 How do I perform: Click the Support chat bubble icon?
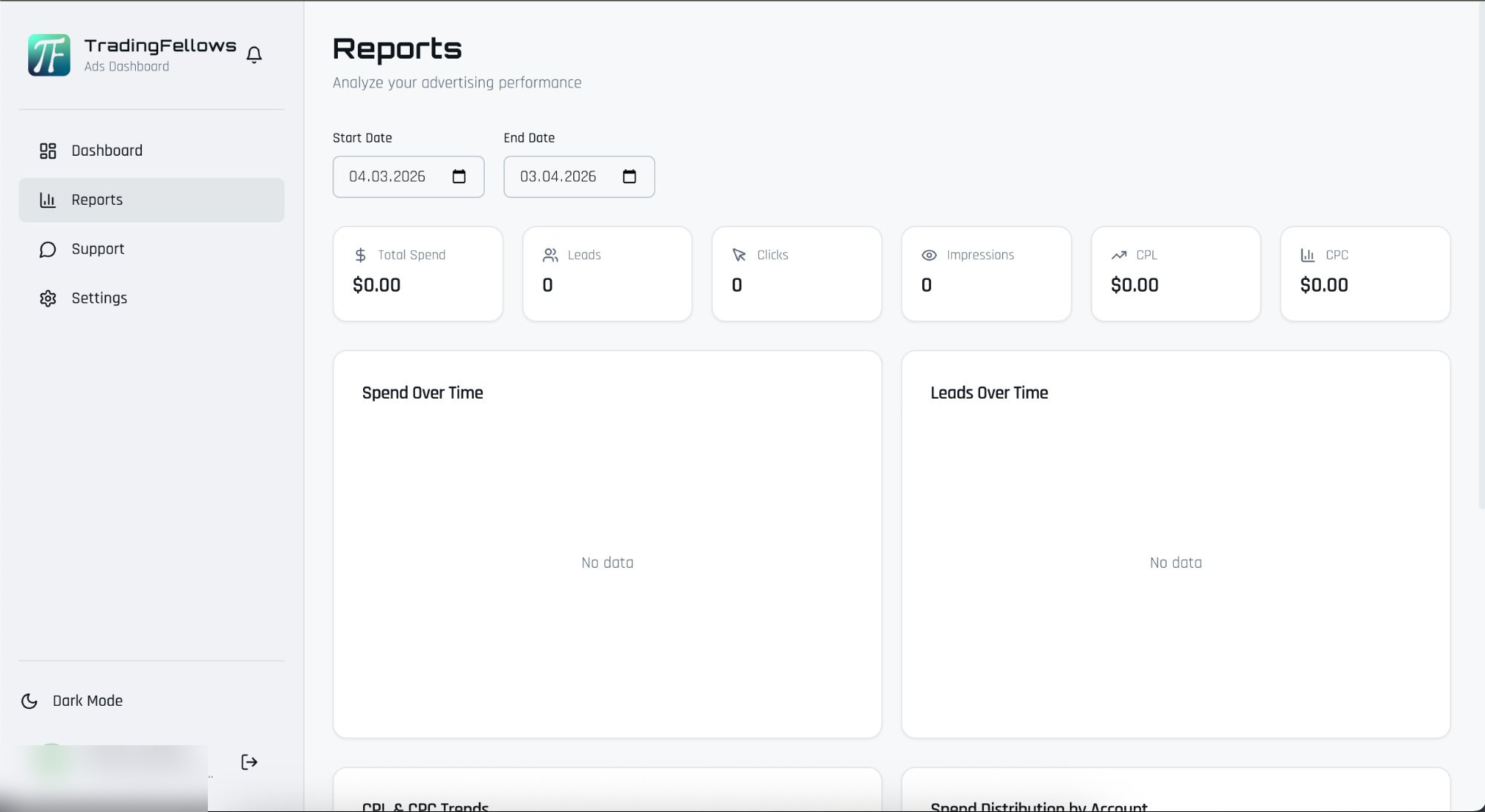point(48,249)
